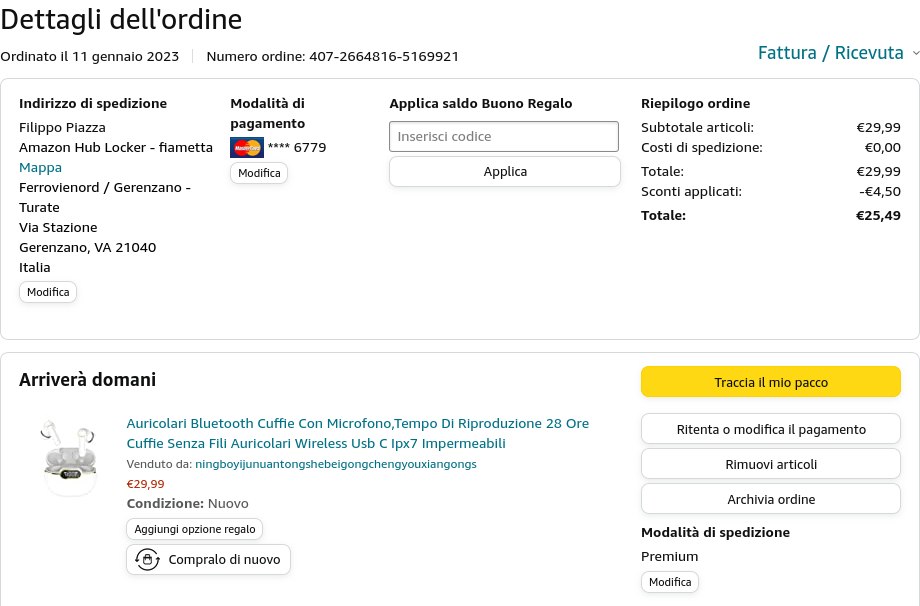Click the order number 407-2664816-5169921
Viewport: 920px width, 606px height.
(383, 56)
